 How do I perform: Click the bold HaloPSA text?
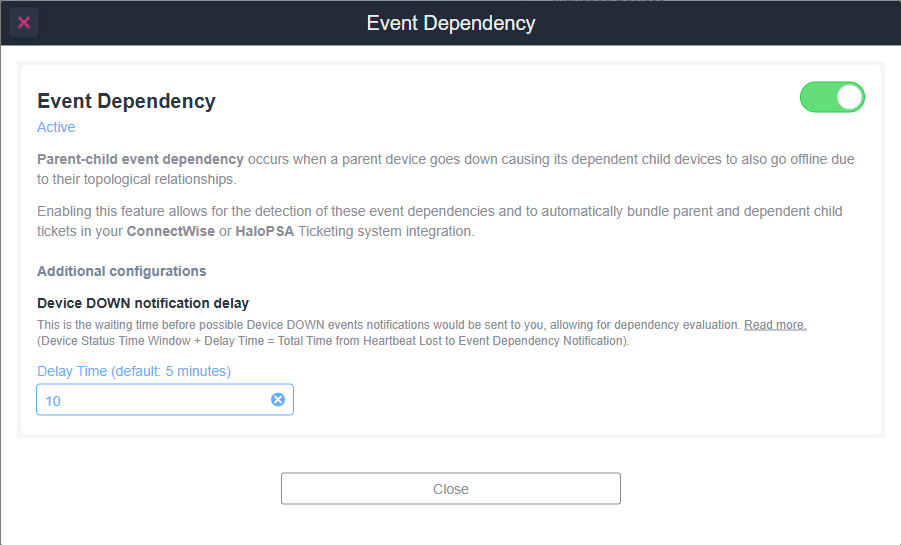[264, 231]
